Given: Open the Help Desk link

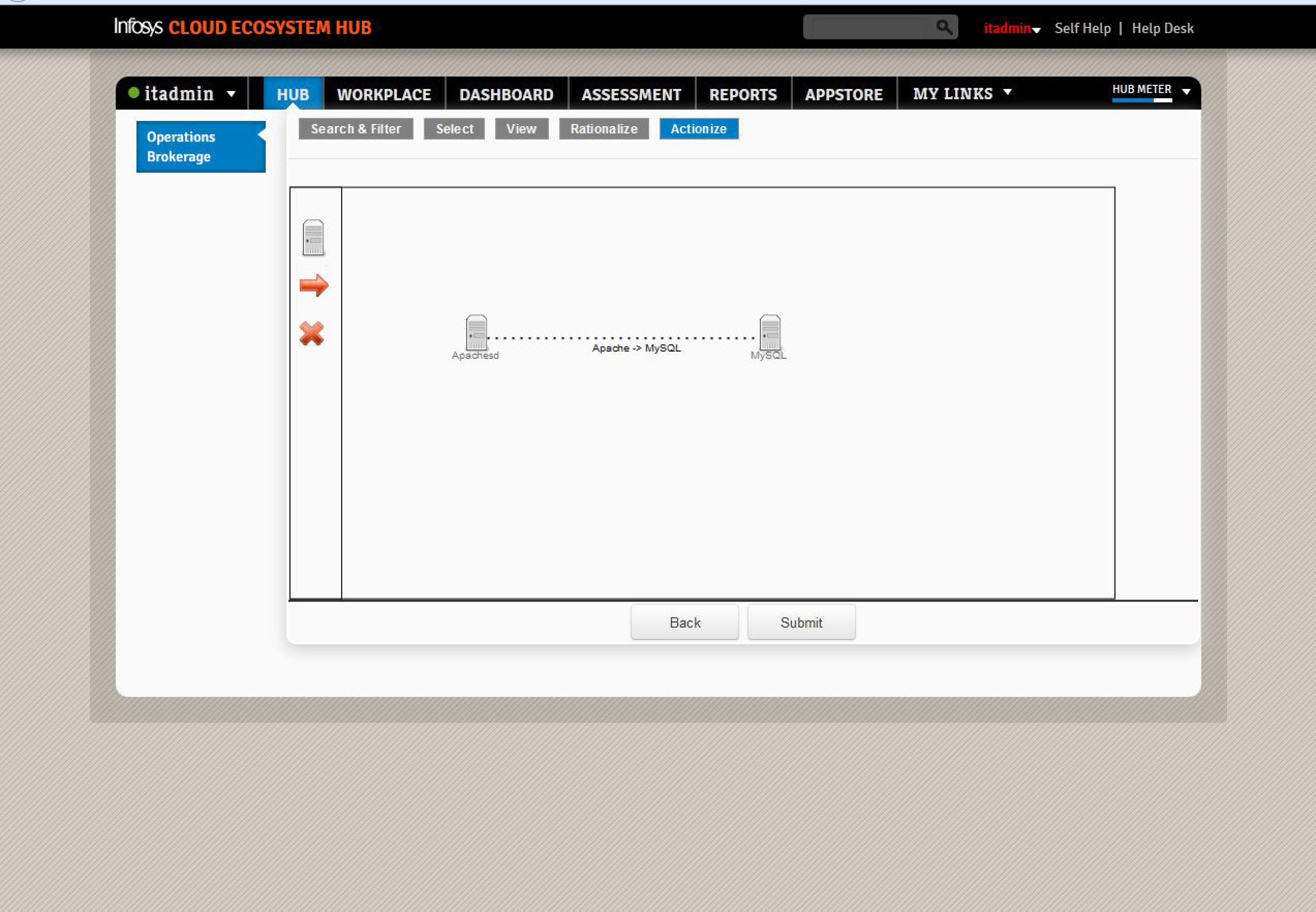Looking at the screenshot, I should (1162, 29).
